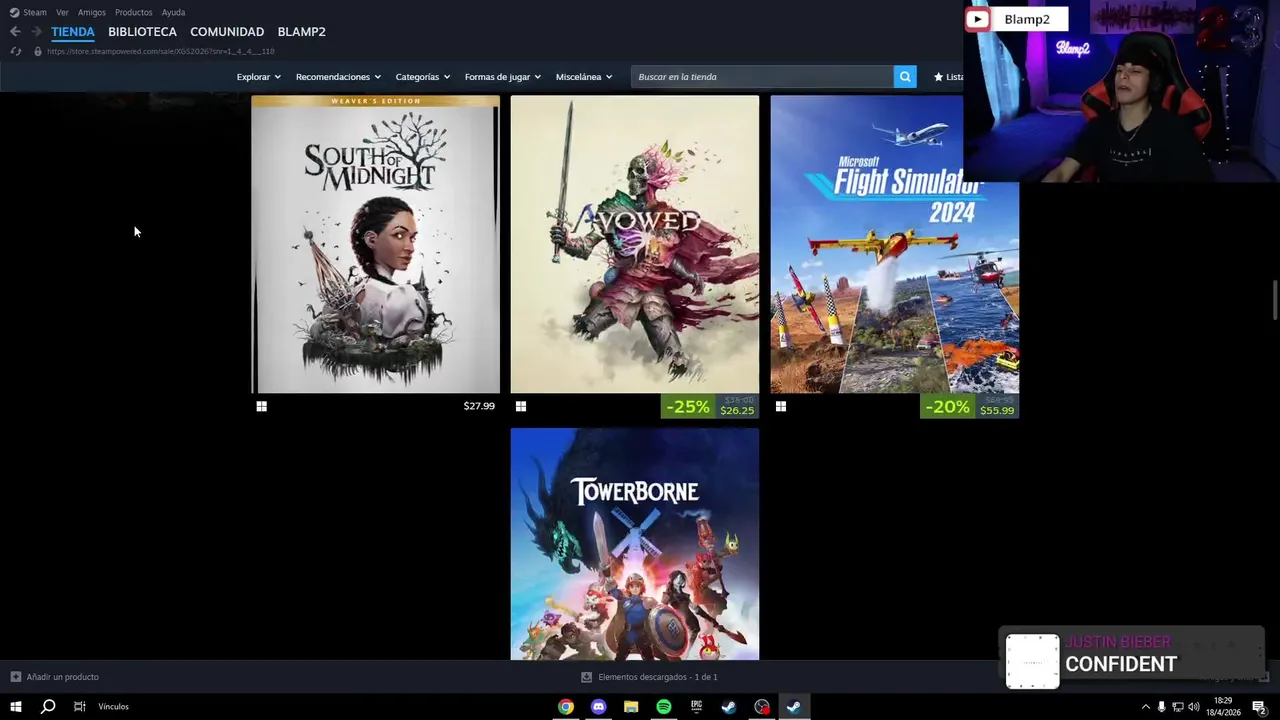Click the first Steam taskbar icon
Image resolution: width=1280 pixels, height=720 pixels.
[729, 707]
